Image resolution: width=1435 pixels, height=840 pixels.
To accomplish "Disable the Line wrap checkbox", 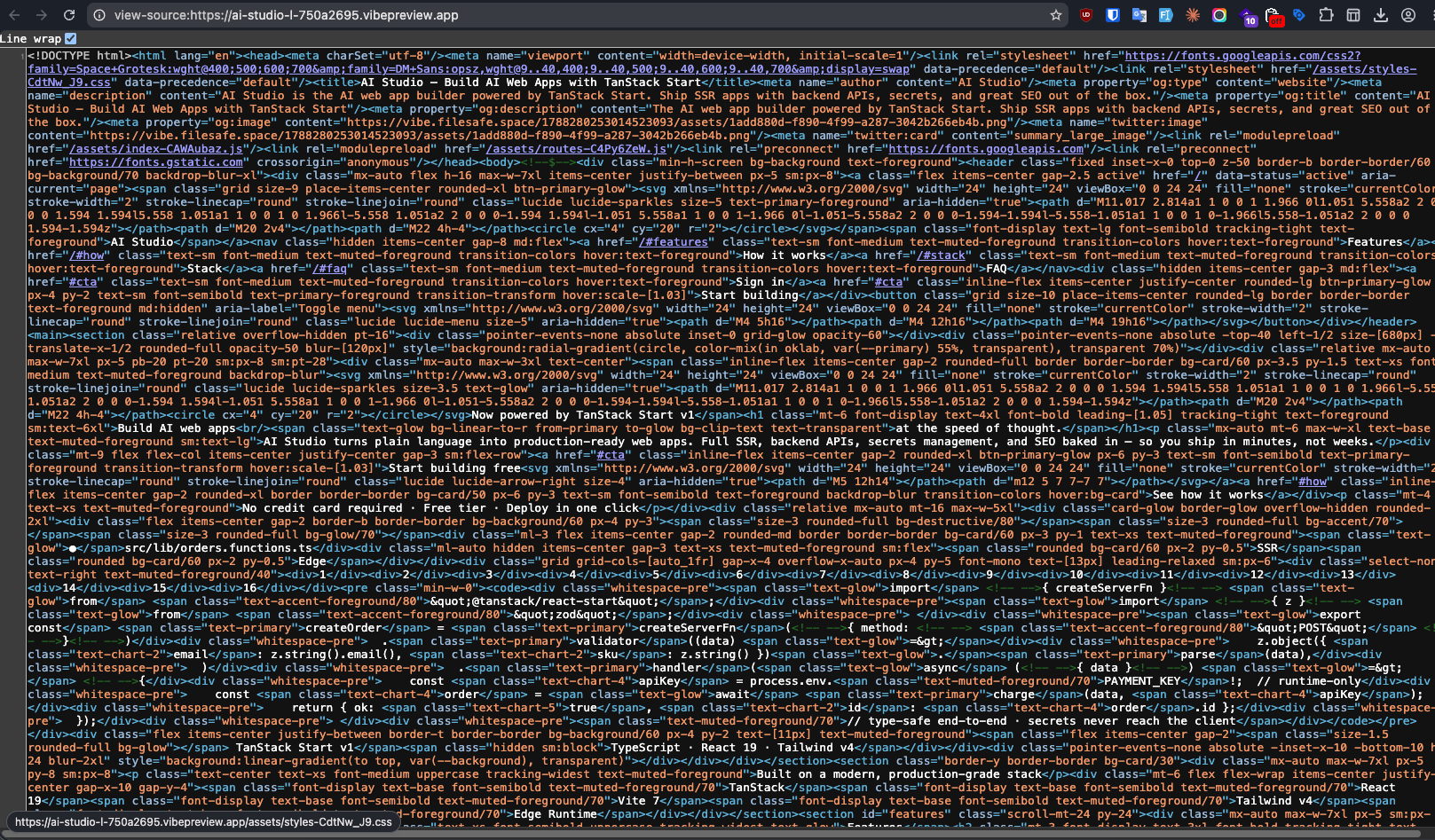I will point(71,38).
